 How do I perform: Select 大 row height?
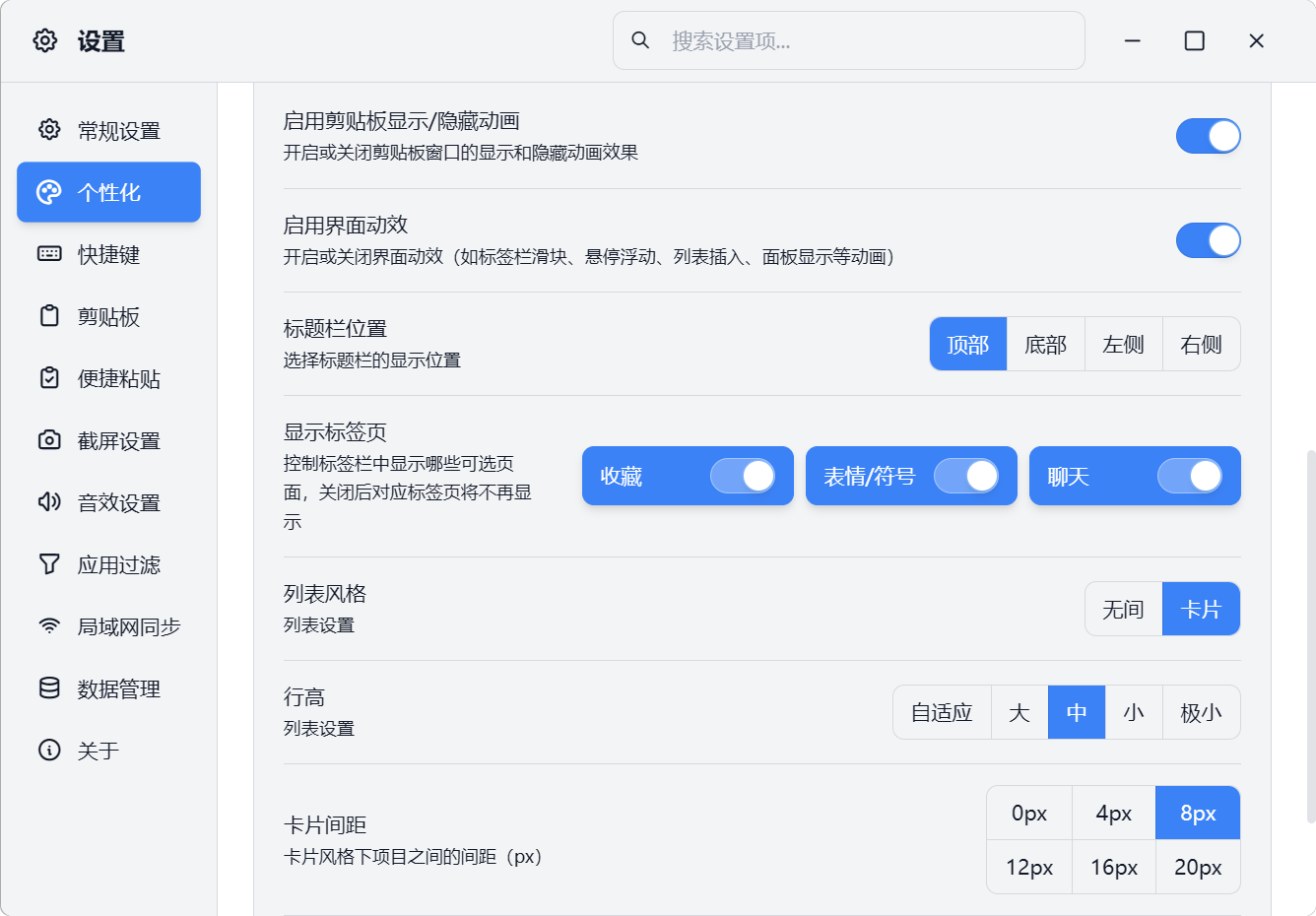(1020, 712)
